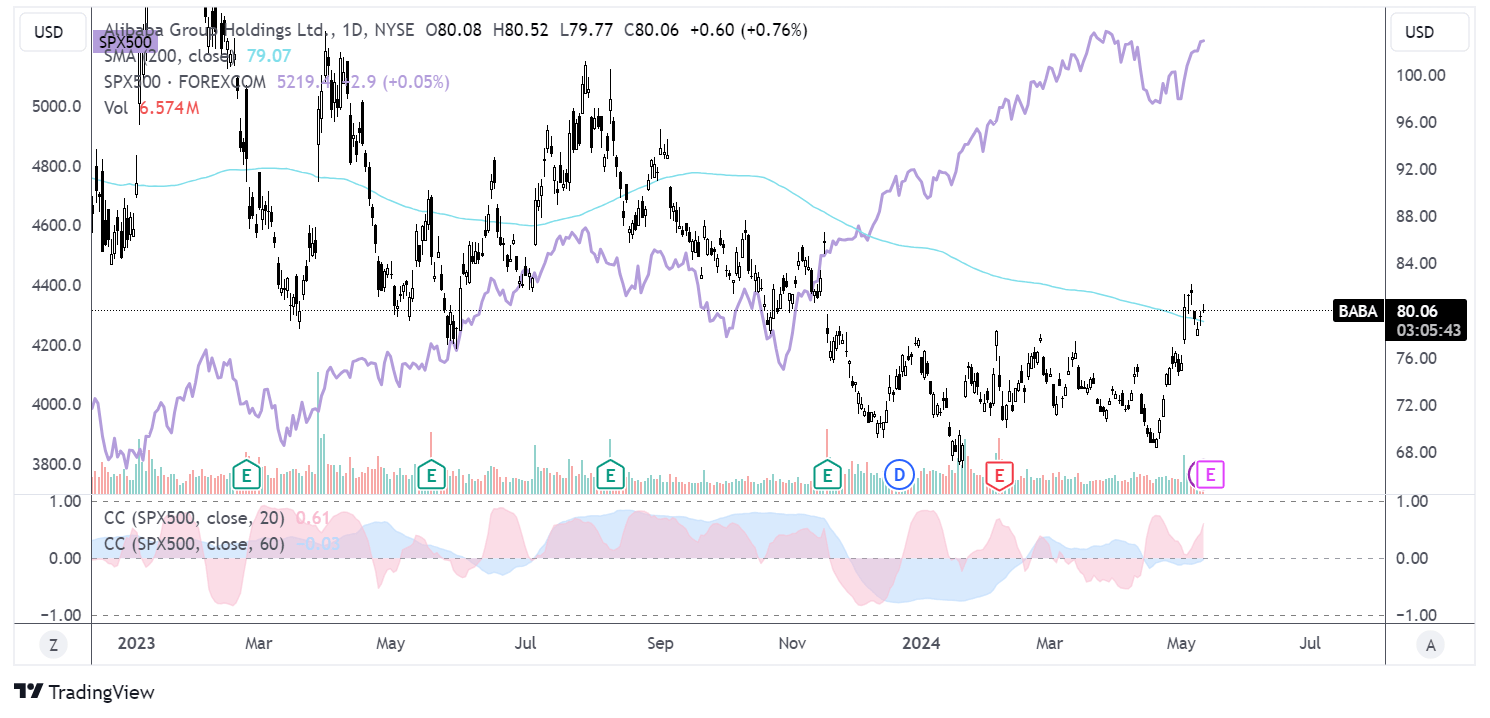Open the blue D dividend marker
This screenshot has height=718, width=1490.
(900, 475)
